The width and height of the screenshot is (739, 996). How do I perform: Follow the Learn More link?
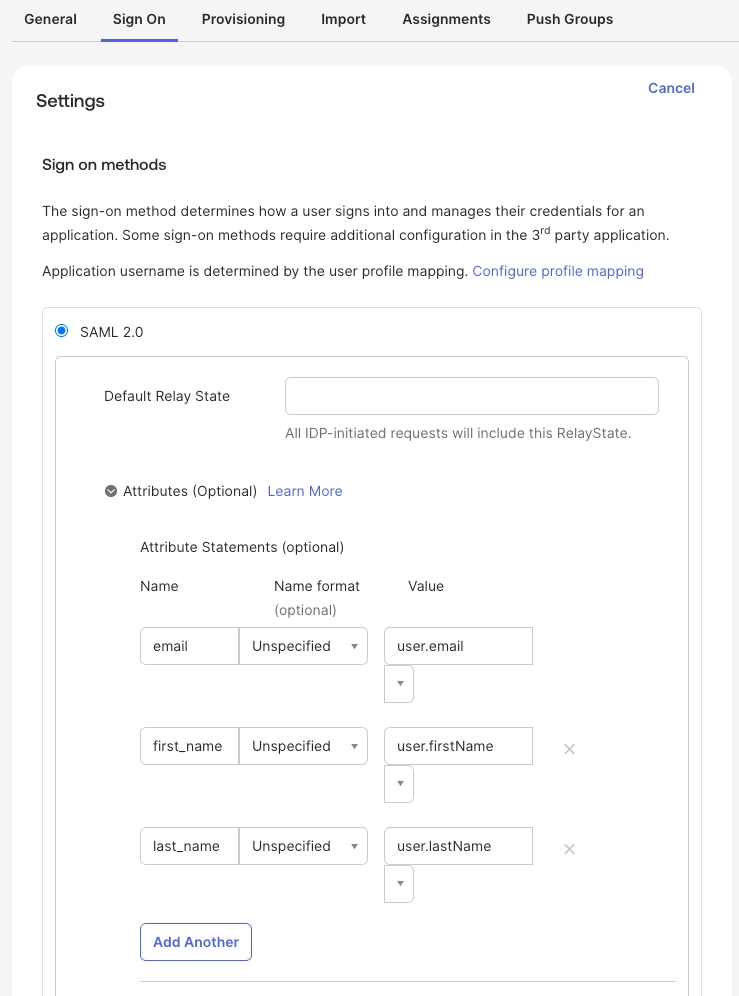click(x=305, y=491)
